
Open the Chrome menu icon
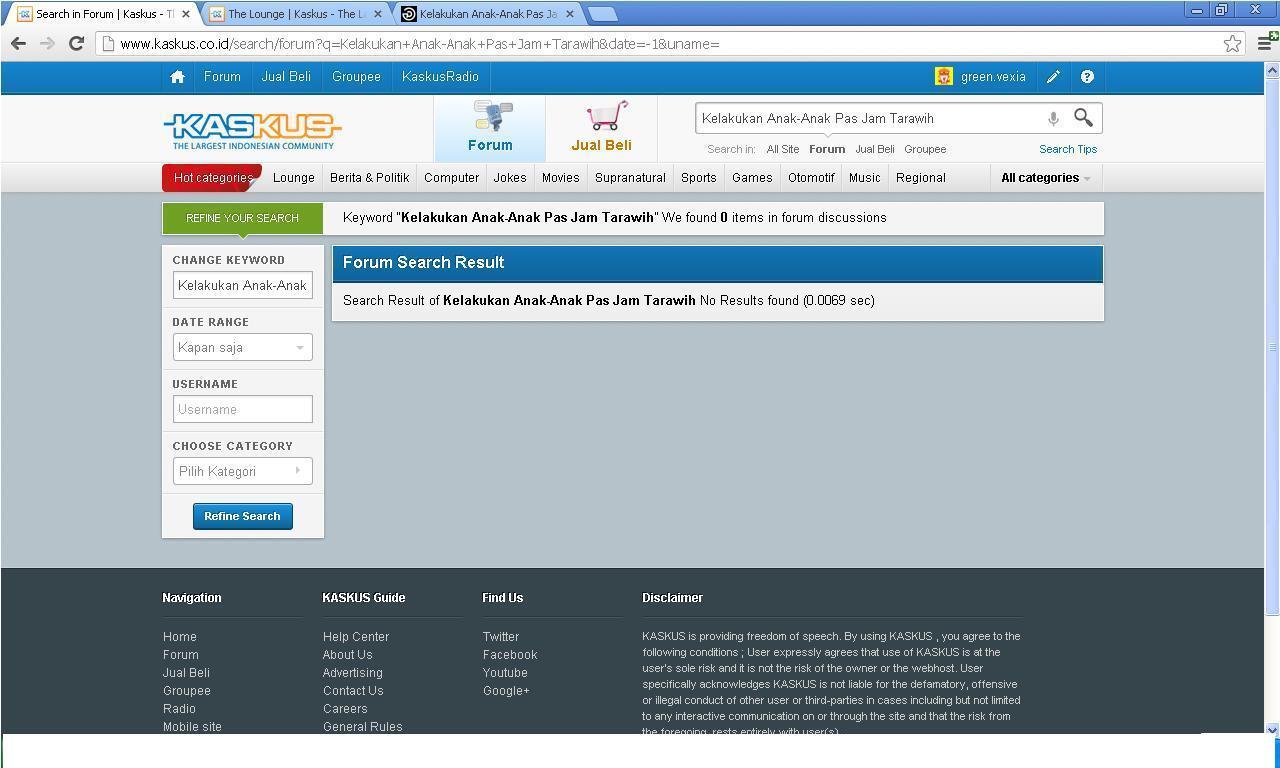click(1265, 43)
